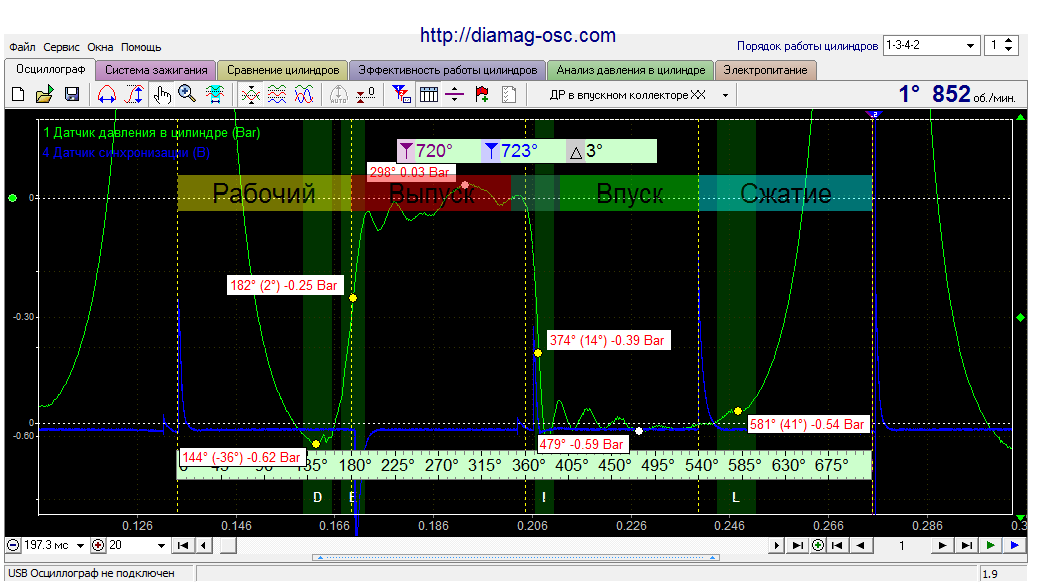Screen dimensions: 1040x586
Task: Click the stacked red green blue waves icon
Action: (x=277, y=94)
